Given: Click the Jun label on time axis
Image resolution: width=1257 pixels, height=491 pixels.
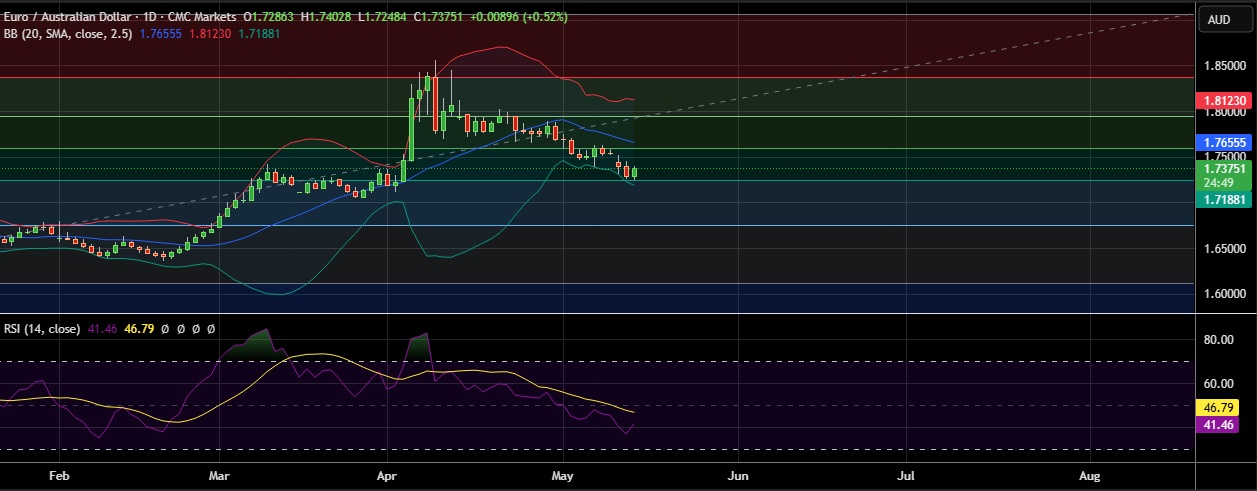Looking at the screenshot, I should click(x=738, y=476).
